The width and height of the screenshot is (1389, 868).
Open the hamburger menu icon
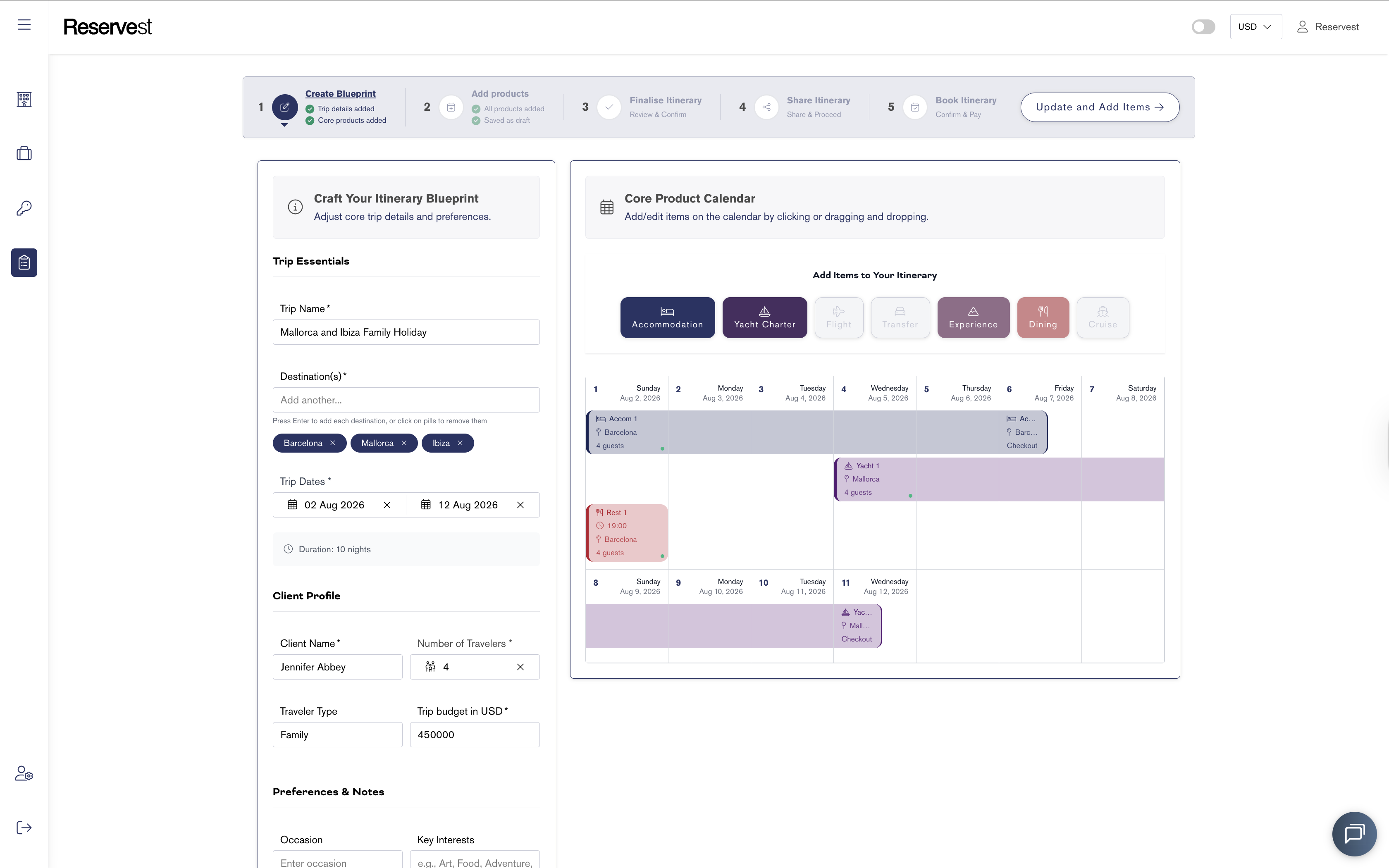point(24,25)
